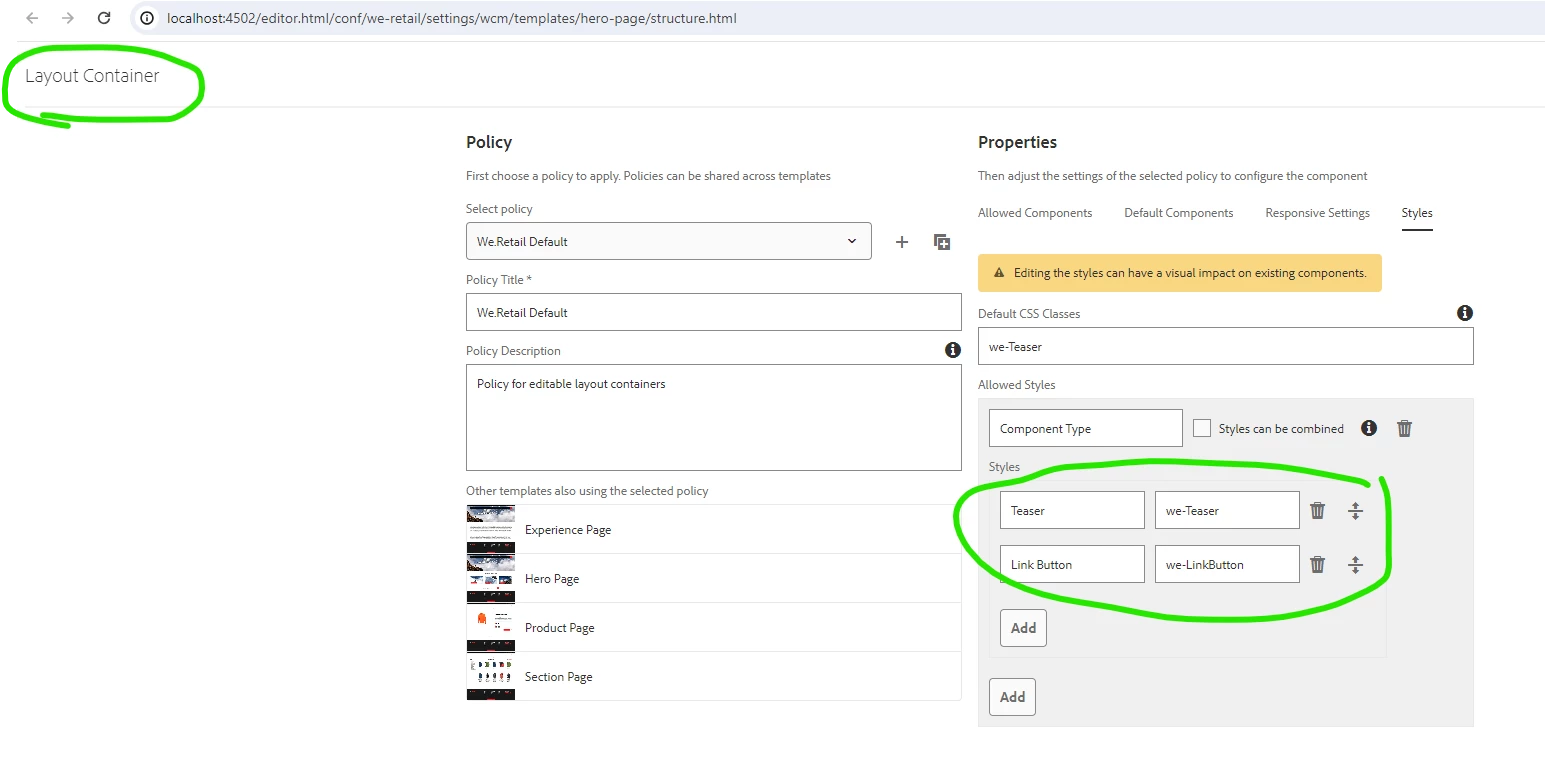Select the Product Page text row
This screenshot has width=1545, height=773.
tap(560, 628)
